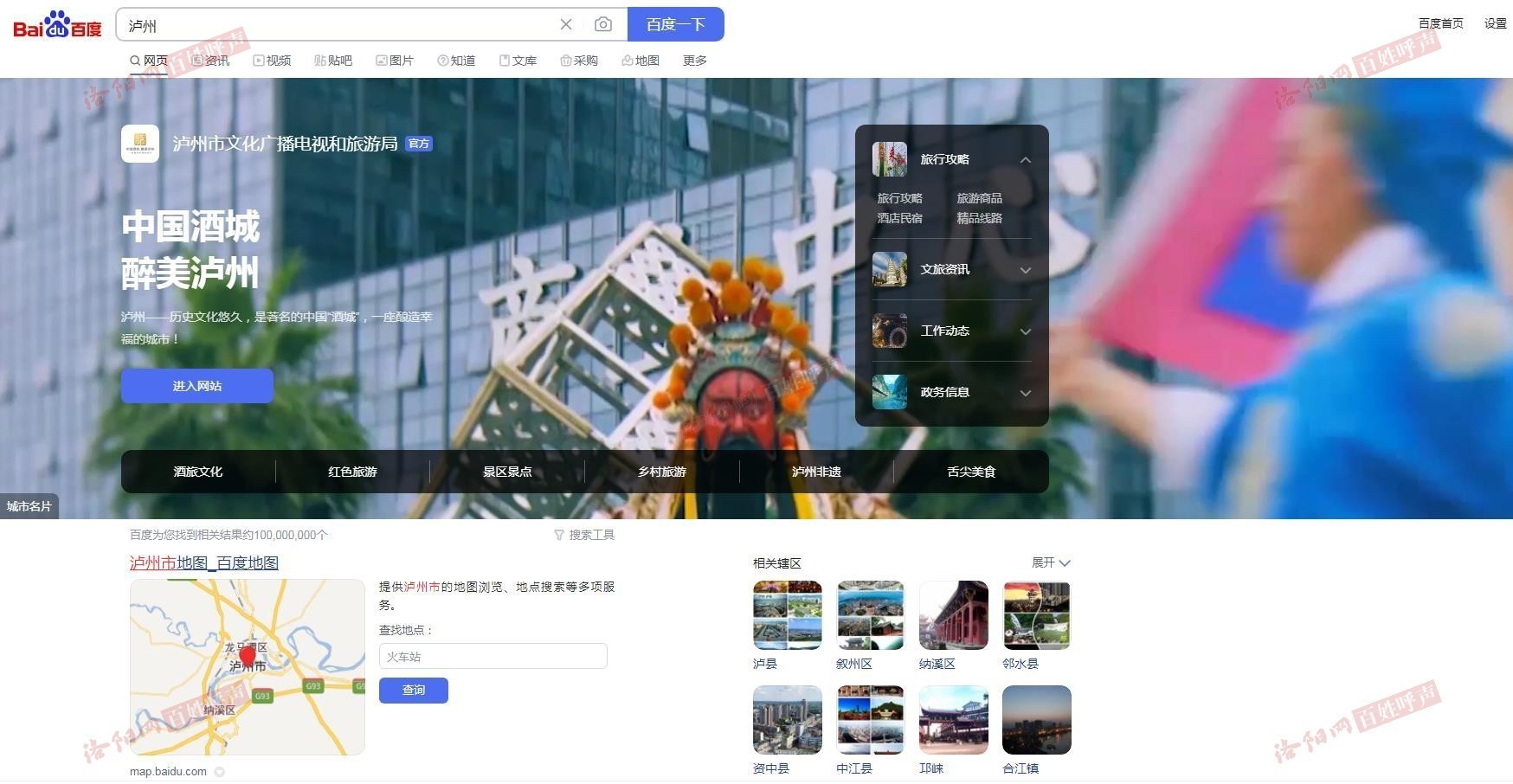Click the map.baidu.com source link
Image resolution: width=1513 pixels, height=784 pixels.
(x=169, y=772)
